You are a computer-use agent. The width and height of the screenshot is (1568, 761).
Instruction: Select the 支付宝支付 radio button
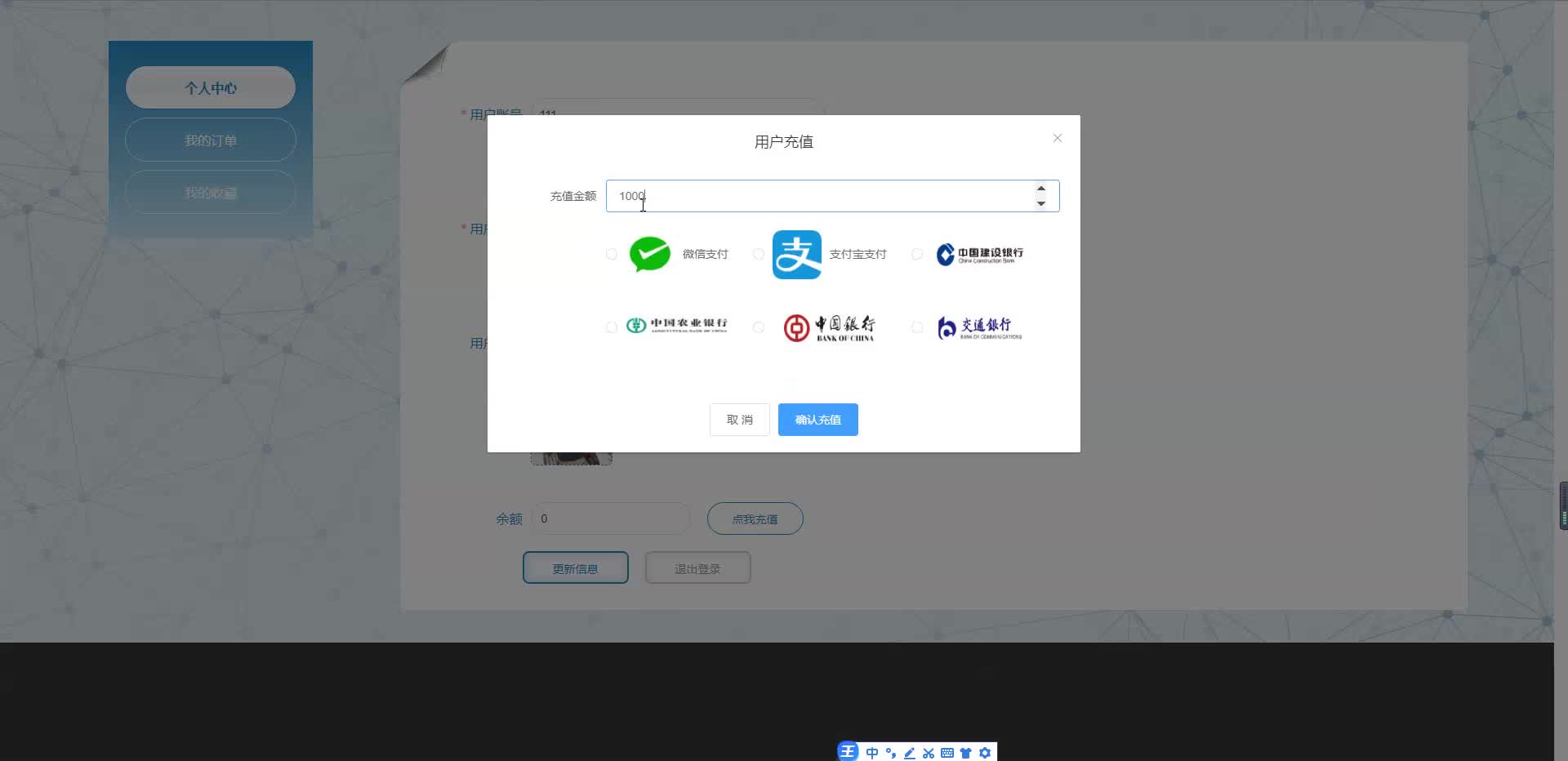tap(758, 254)
